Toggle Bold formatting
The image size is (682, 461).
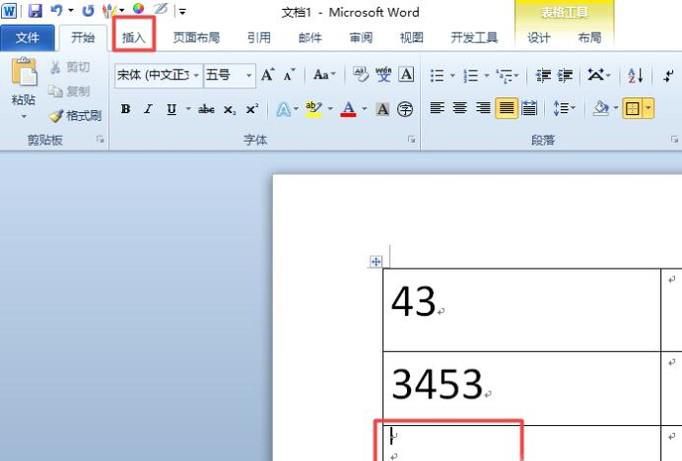tap(126, 109)
